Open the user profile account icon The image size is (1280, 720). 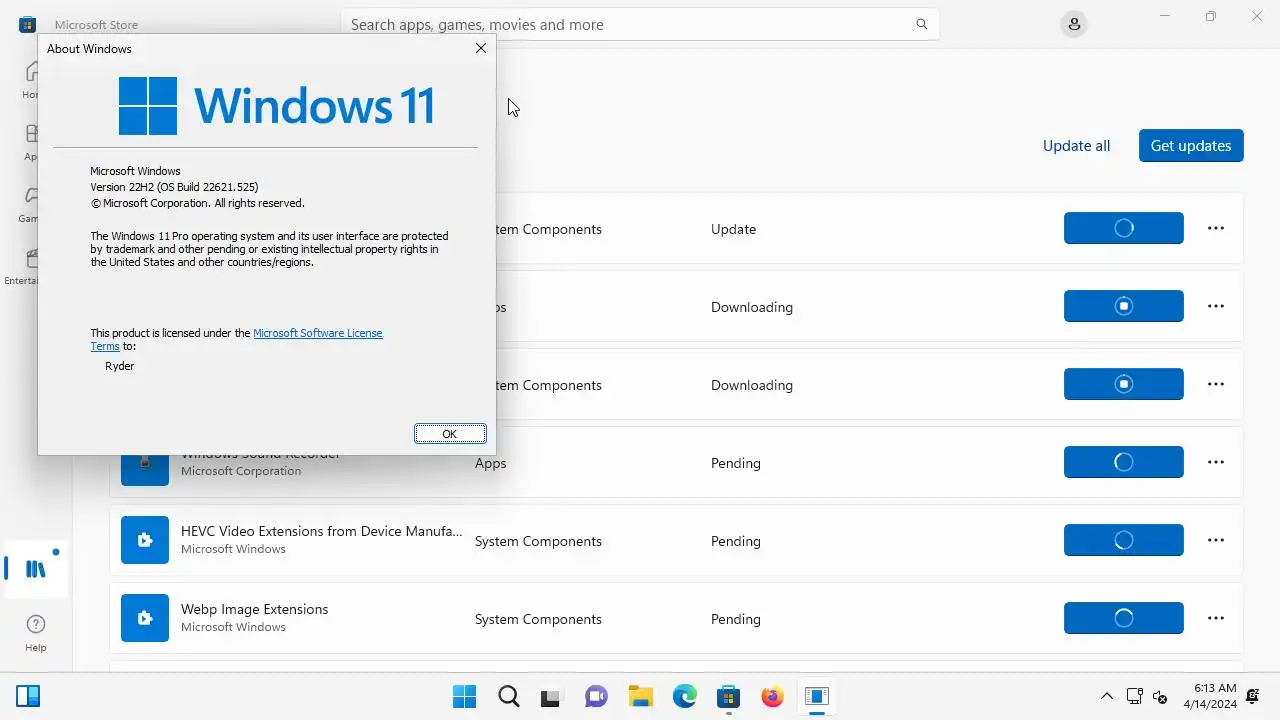point(1074,24)
